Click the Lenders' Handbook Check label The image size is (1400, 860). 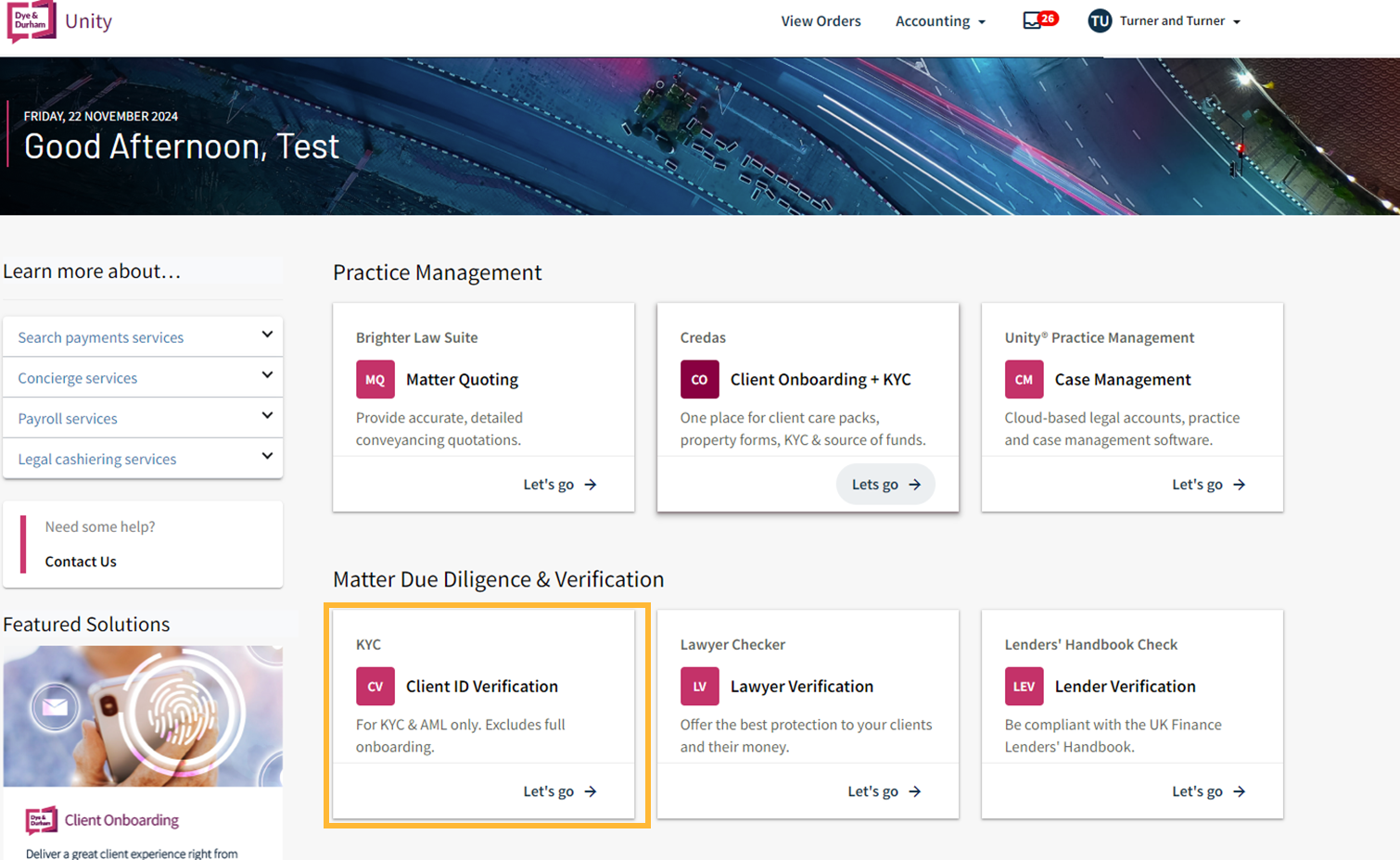click(x=1091, y=644)
